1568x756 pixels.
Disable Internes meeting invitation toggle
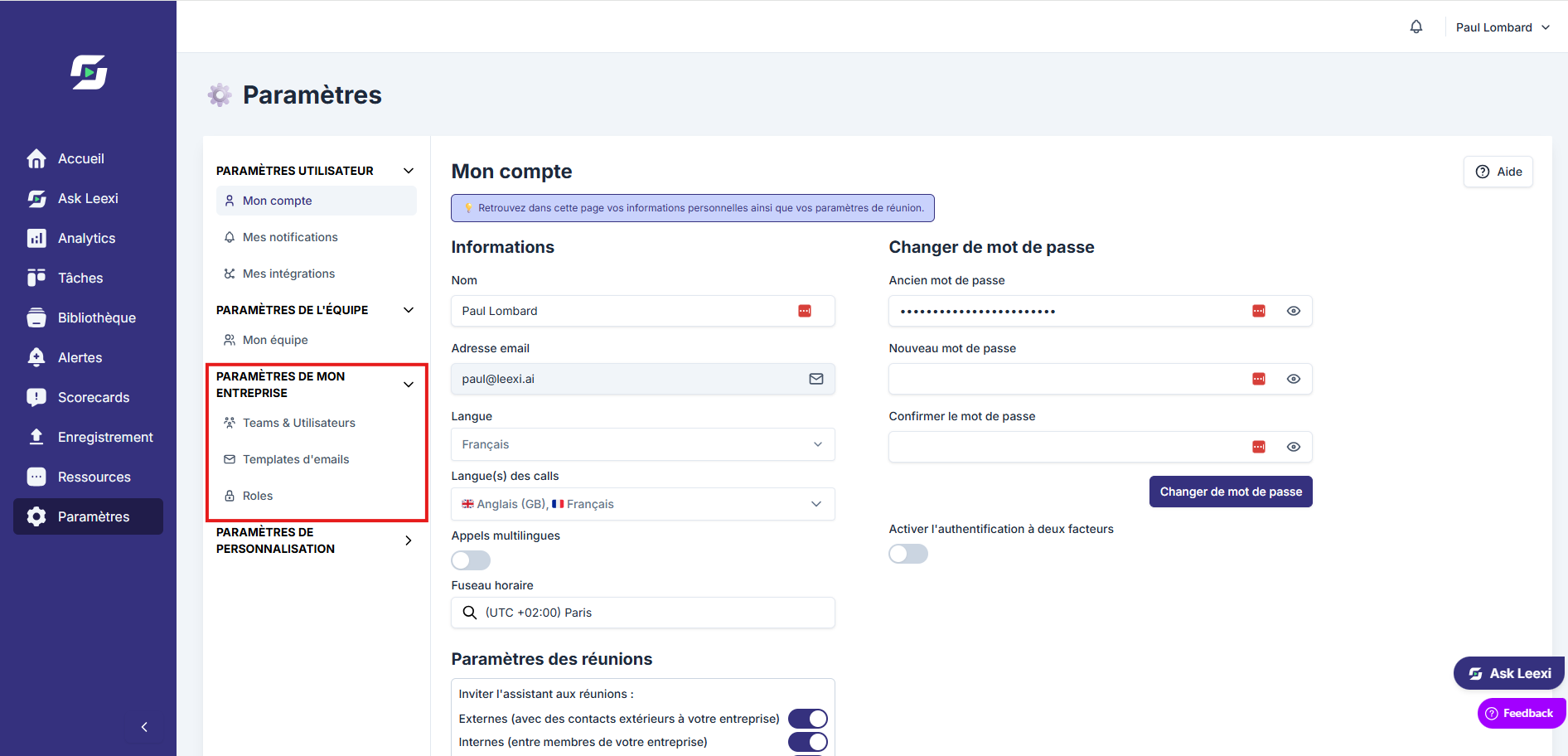pos(808,742)
